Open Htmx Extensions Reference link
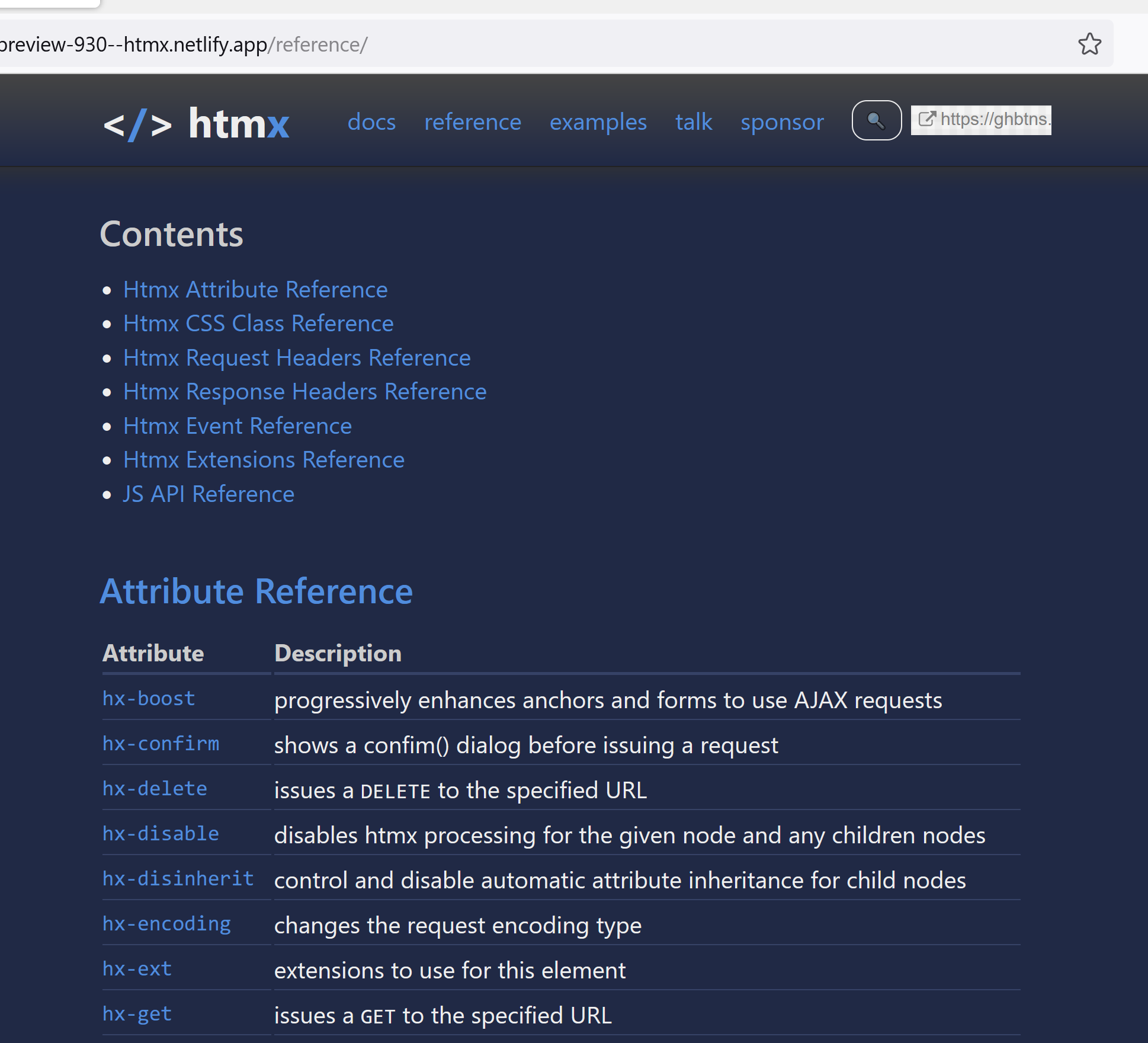 coord(264,460)
